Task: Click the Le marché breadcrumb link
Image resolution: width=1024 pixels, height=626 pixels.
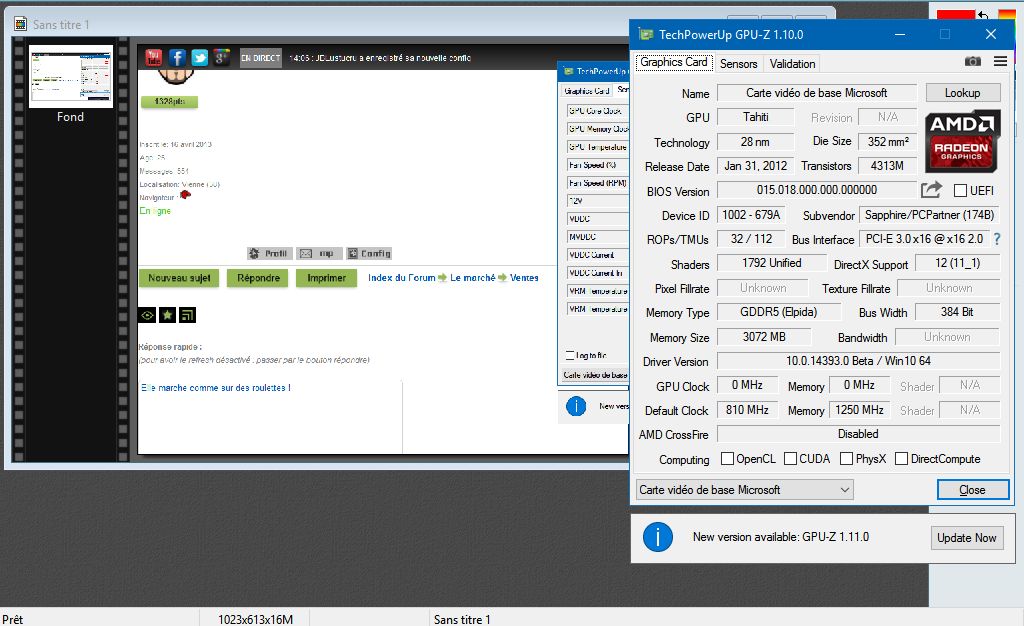Action: 472,277
